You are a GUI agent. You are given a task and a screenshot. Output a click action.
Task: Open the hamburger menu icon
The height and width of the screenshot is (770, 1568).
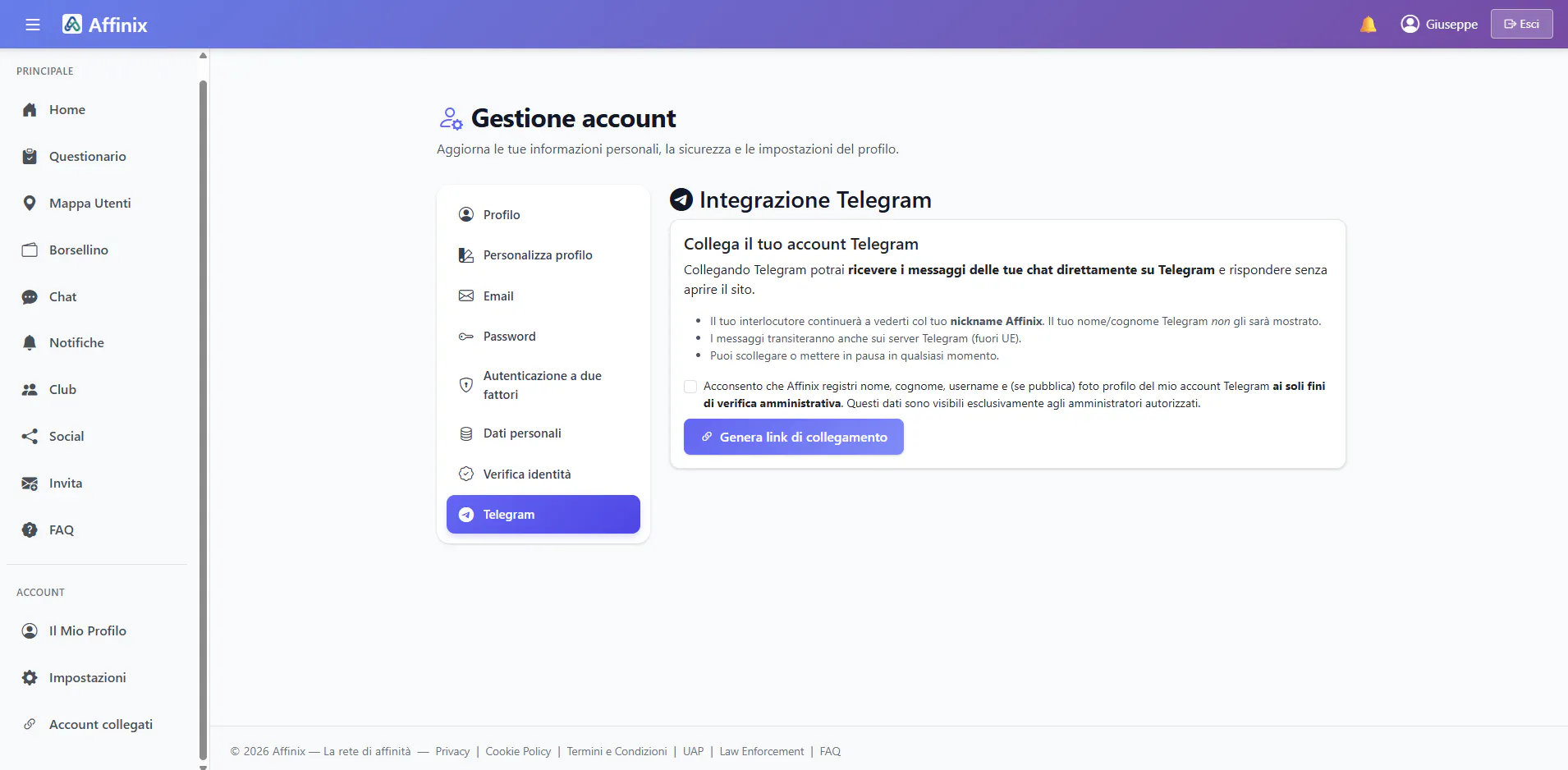click(x=33, y=25)
